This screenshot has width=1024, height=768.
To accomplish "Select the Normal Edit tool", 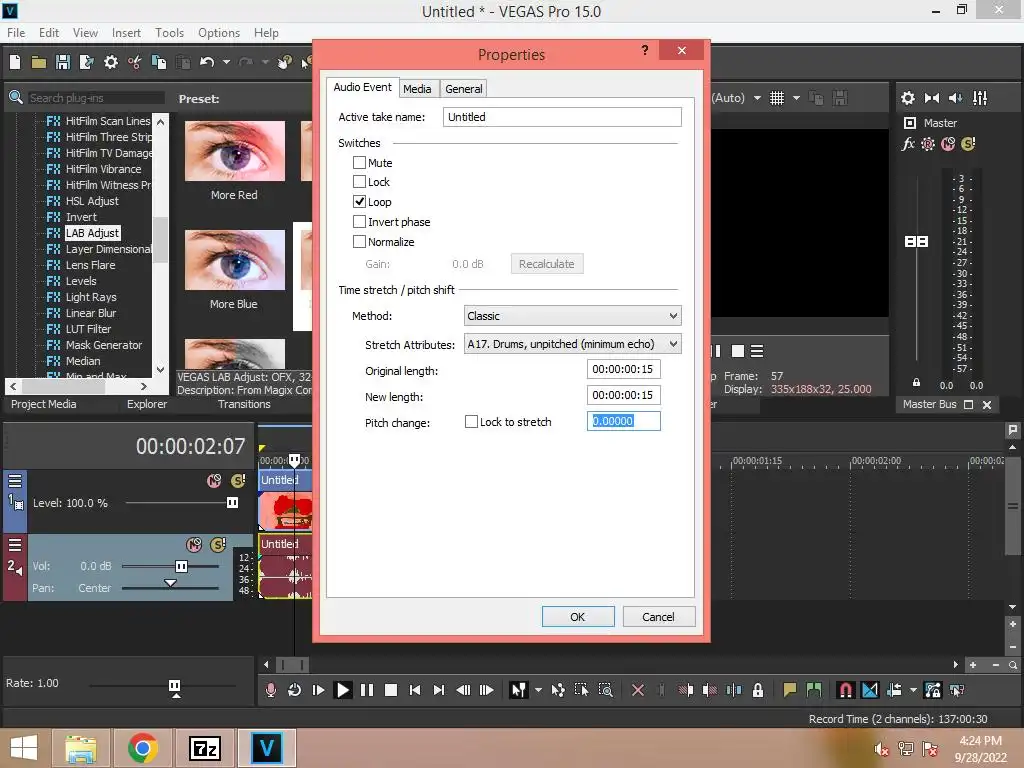I will (x=519, y=690).
